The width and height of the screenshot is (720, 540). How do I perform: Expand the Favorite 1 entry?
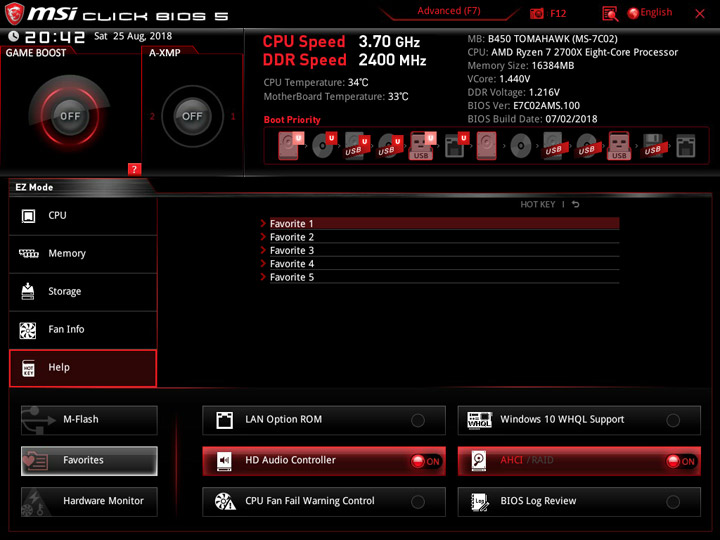point(440,224)
